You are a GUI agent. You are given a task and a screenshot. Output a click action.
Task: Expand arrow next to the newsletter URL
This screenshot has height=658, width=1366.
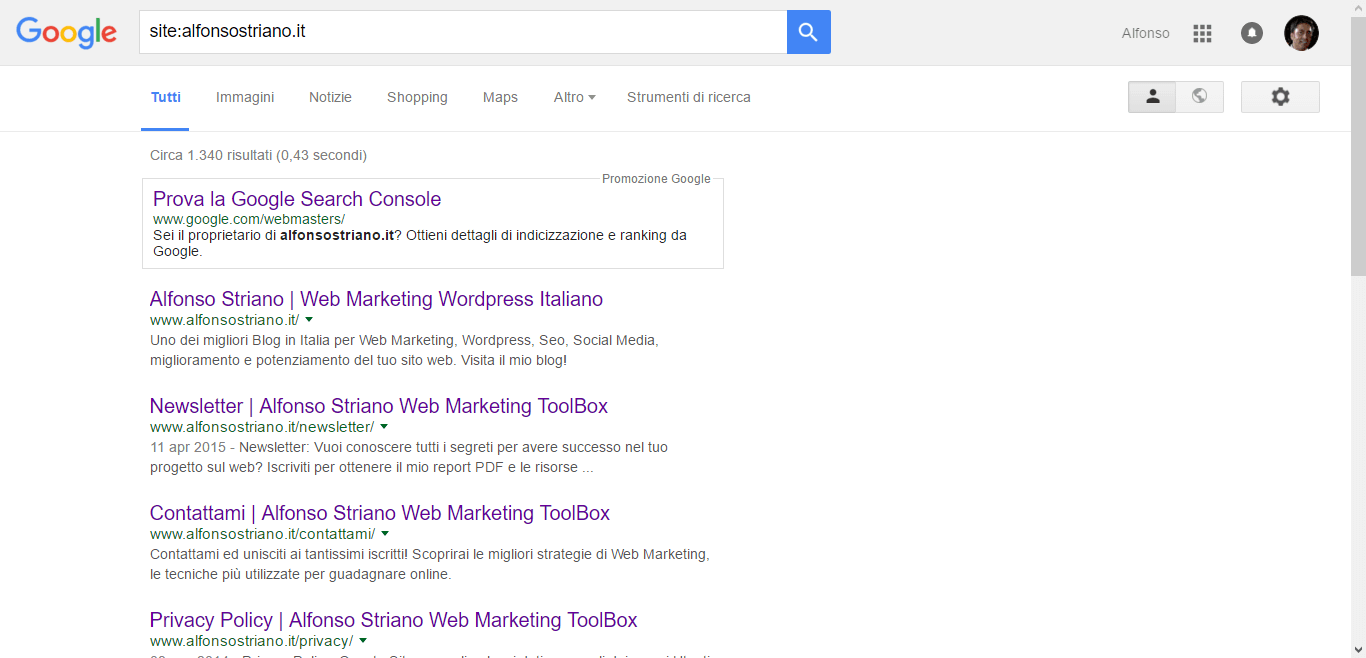click(384, 427)
